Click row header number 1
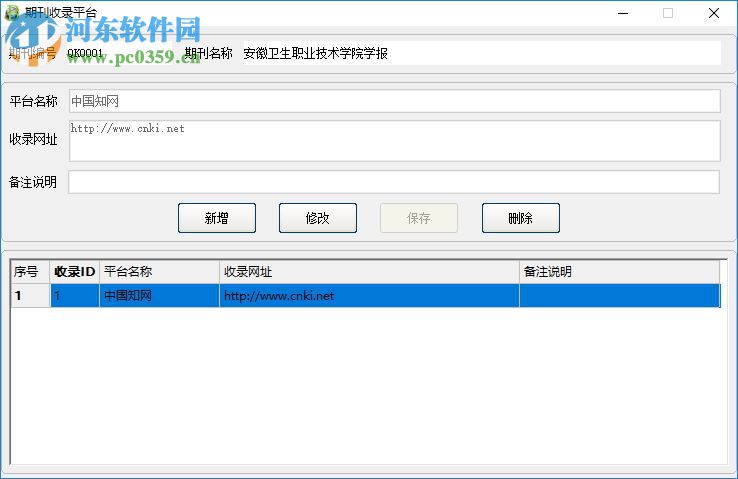Viewport: 738px width, 479px height. coord(30,295)
